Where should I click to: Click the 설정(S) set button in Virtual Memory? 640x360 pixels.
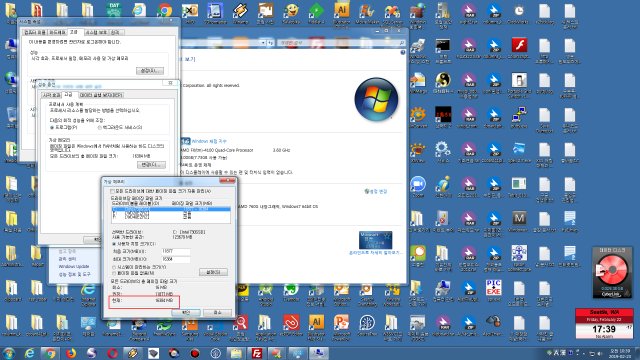(x=213, y=272)
